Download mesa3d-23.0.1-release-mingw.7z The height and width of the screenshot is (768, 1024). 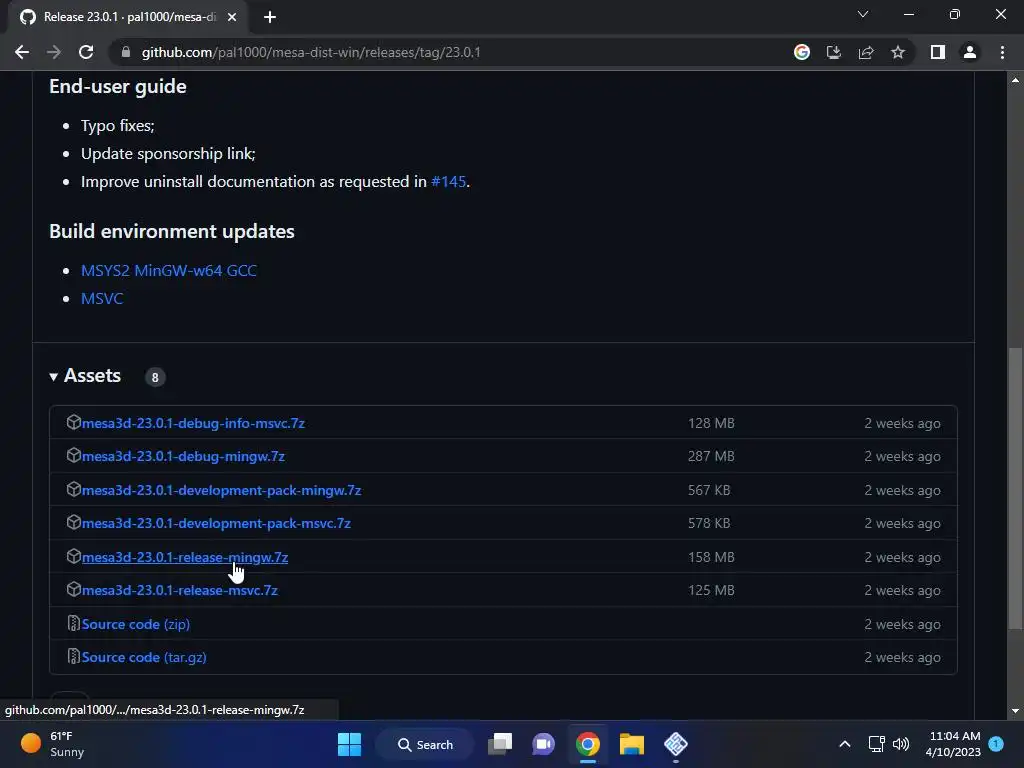coord(185,557)
